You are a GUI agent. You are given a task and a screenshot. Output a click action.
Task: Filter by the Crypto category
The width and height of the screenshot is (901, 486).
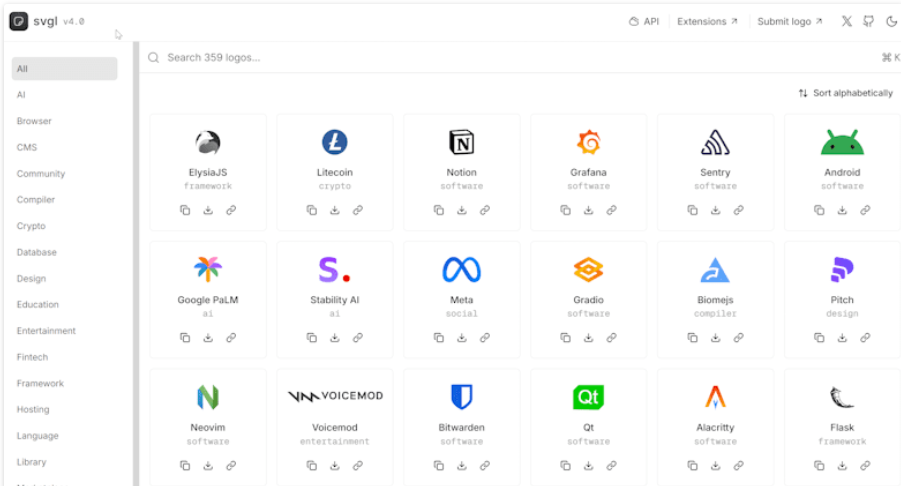click(31, 226)
